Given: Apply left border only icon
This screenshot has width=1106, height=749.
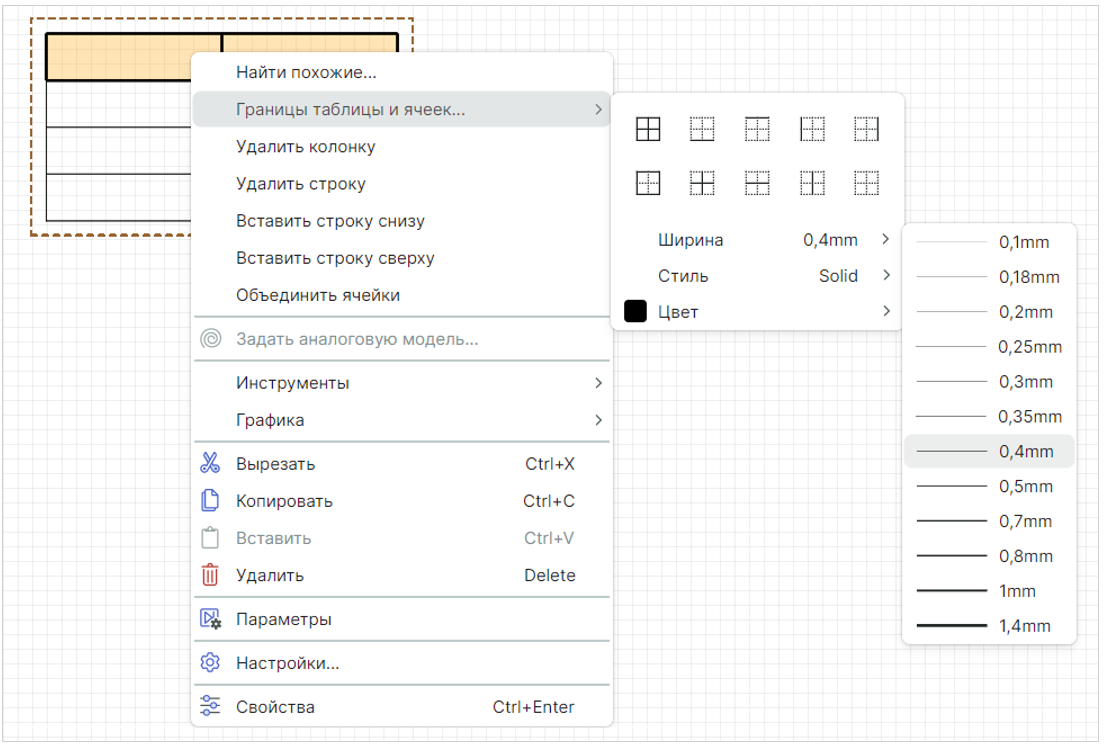Looking at the screenshot, I should coord(812,129).
